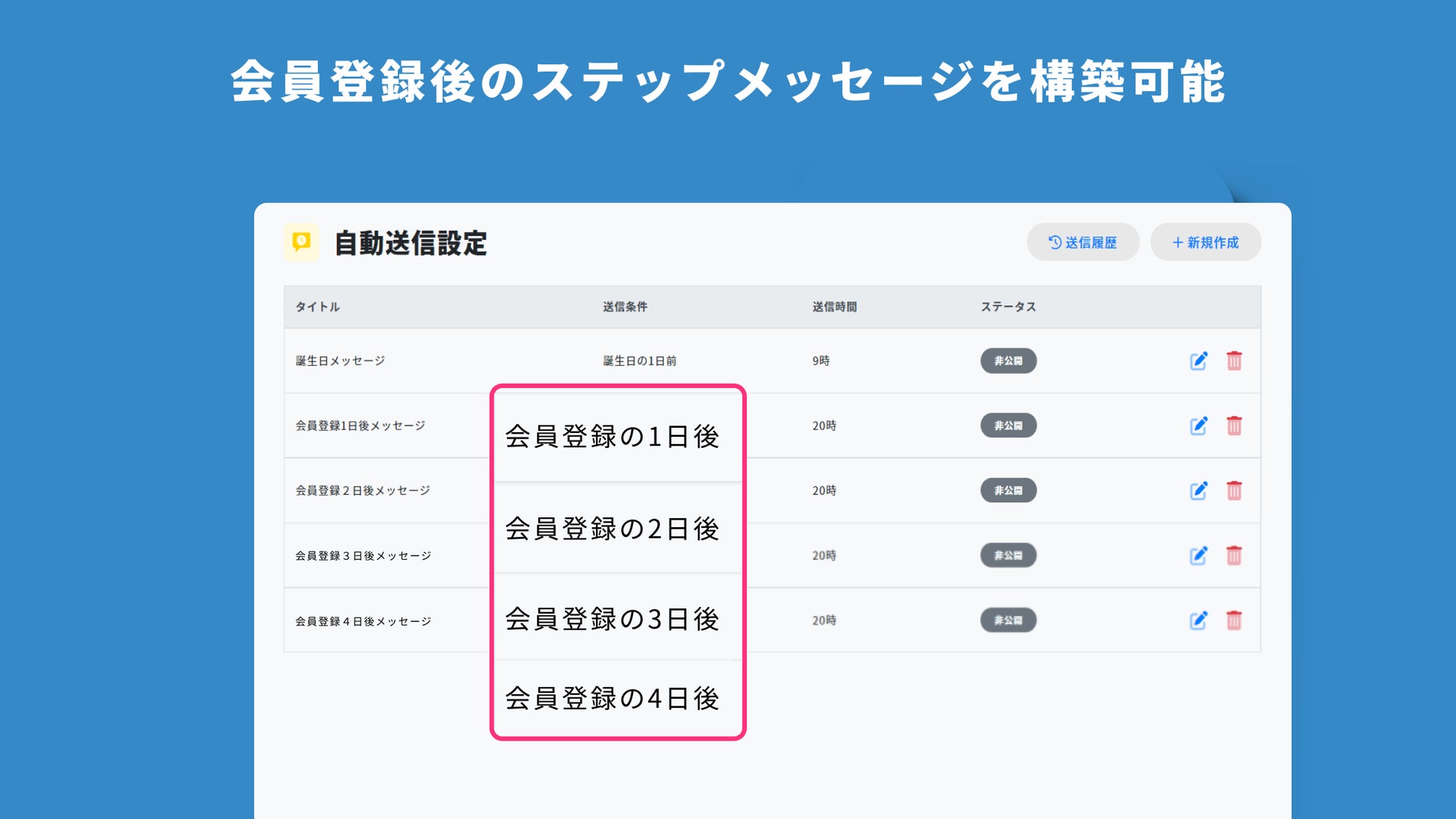Select the 会員登録の1日後 condition

612,437
